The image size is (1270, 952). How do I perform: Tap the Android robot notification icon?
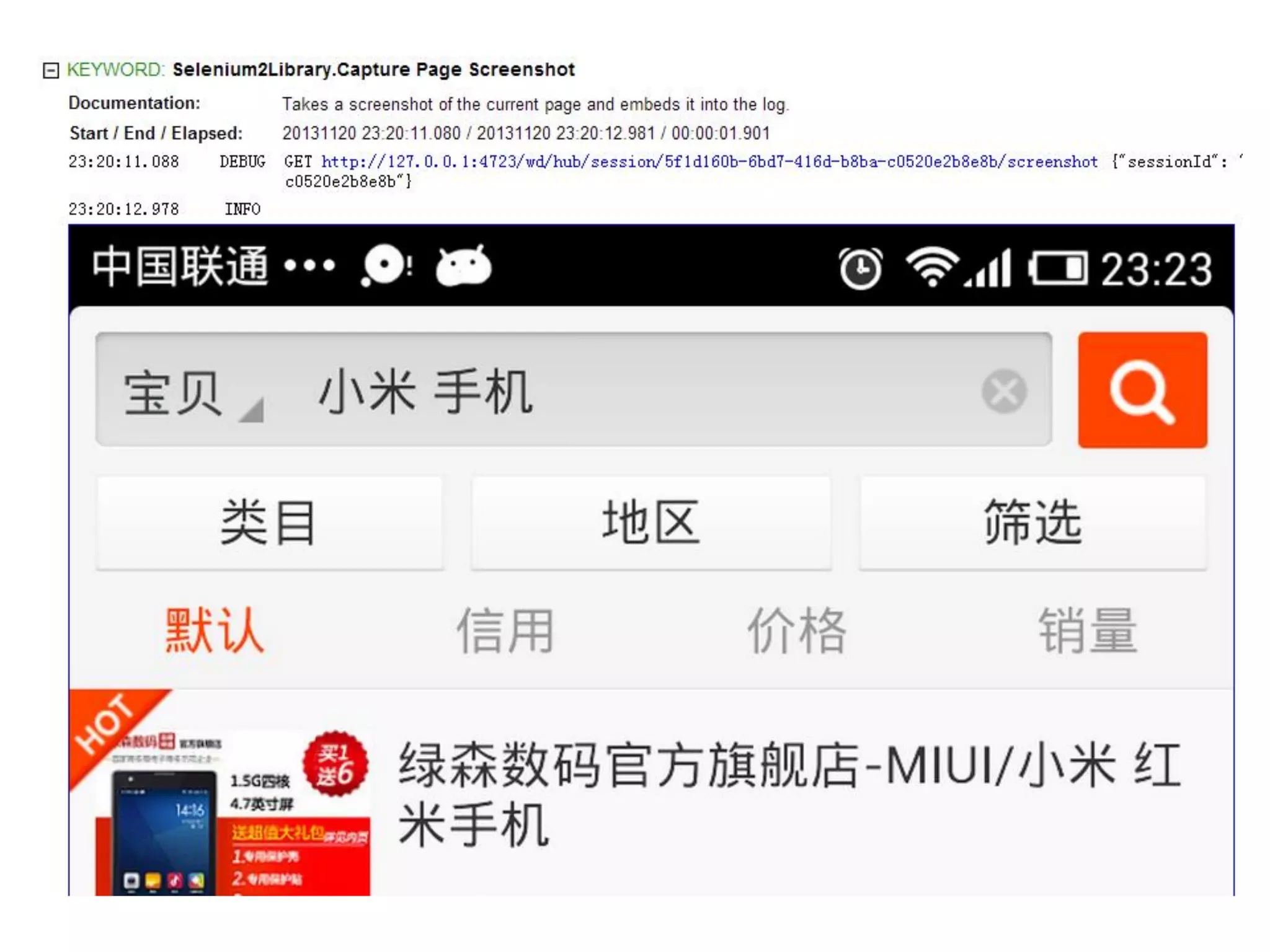[x=463, y=267]
